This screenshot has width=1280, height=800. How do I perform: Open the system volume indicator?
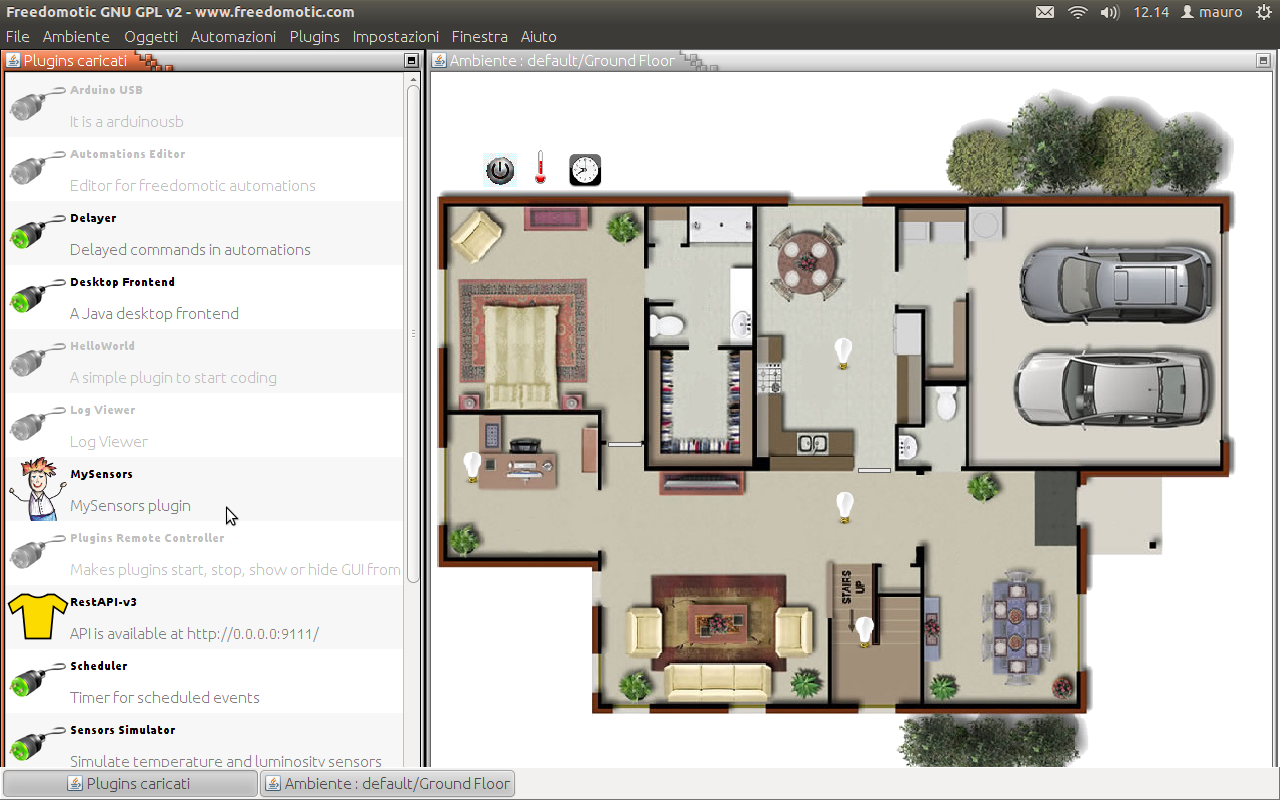[1109, 13]
